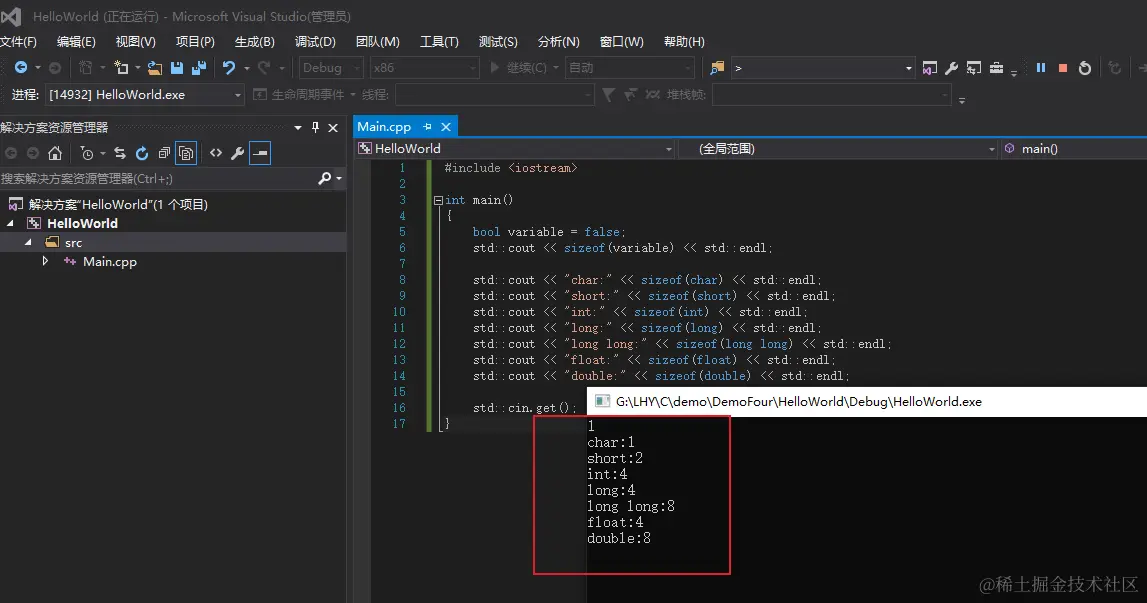
Task: Open Team Explorer icon in top toolbar
Action: pyautogui.click(x=974, y=68)
